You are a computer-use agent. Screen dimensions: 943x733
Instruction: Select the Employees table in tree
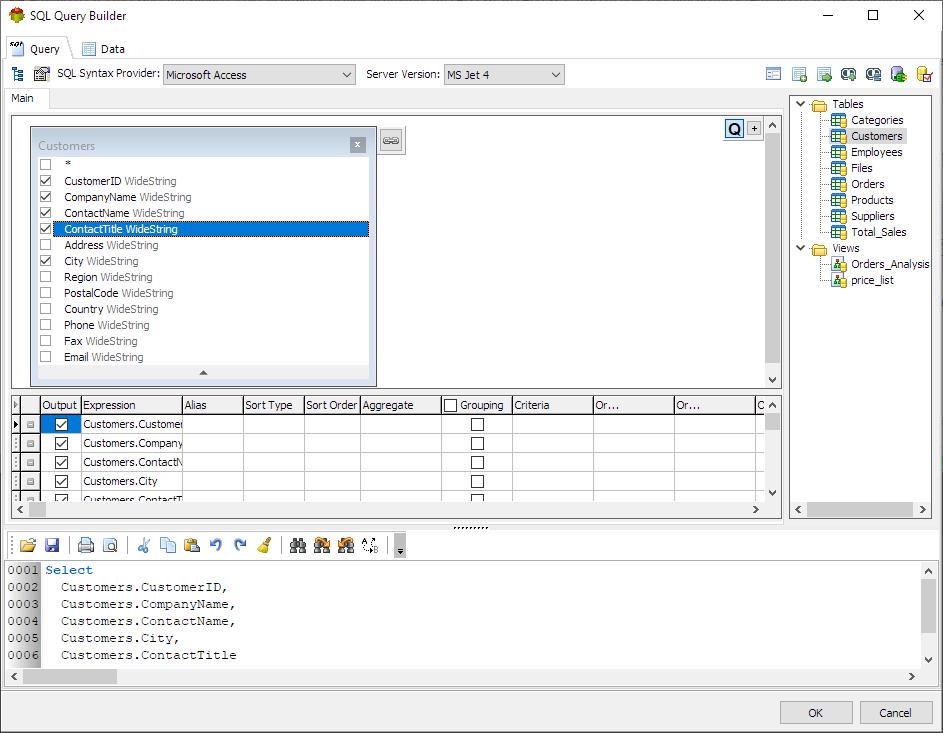point(876,152)
